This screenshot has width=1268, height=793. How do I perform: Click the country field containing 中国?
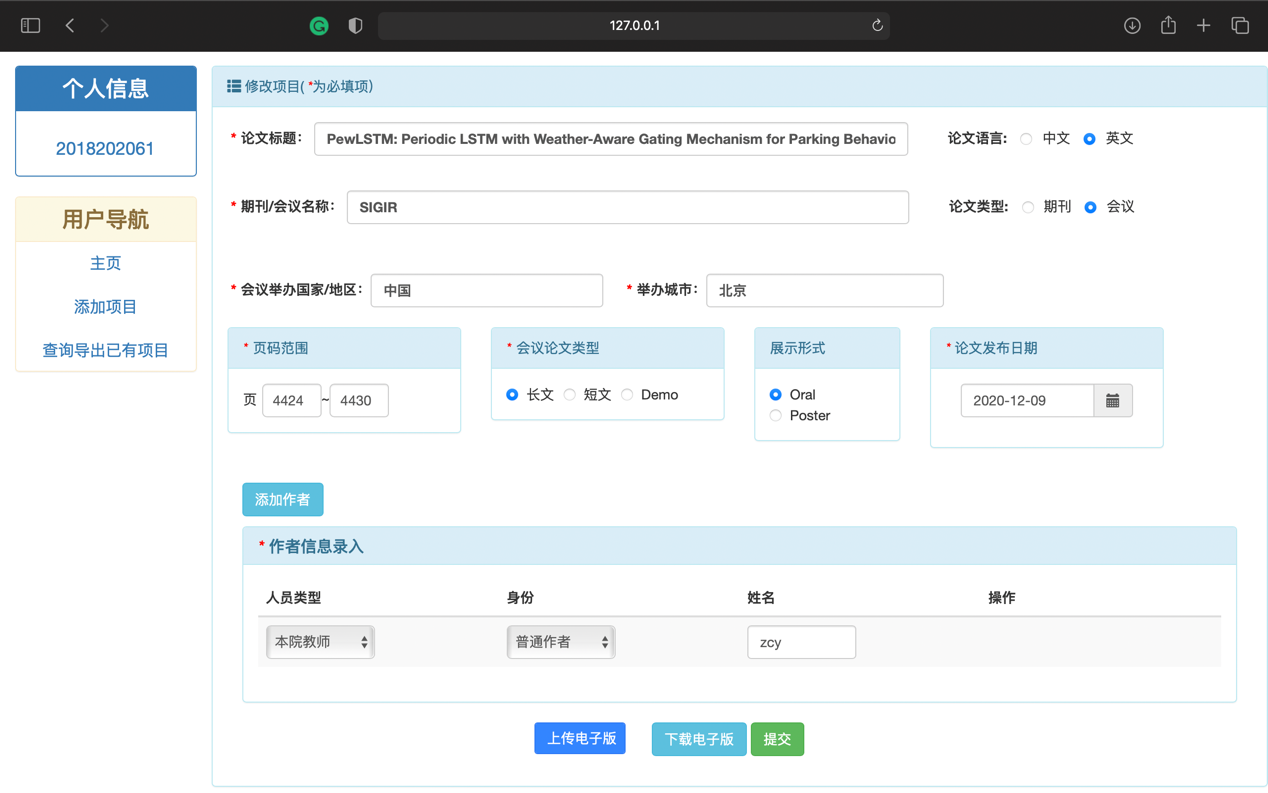pyautogui.click(x=487, y=290)
